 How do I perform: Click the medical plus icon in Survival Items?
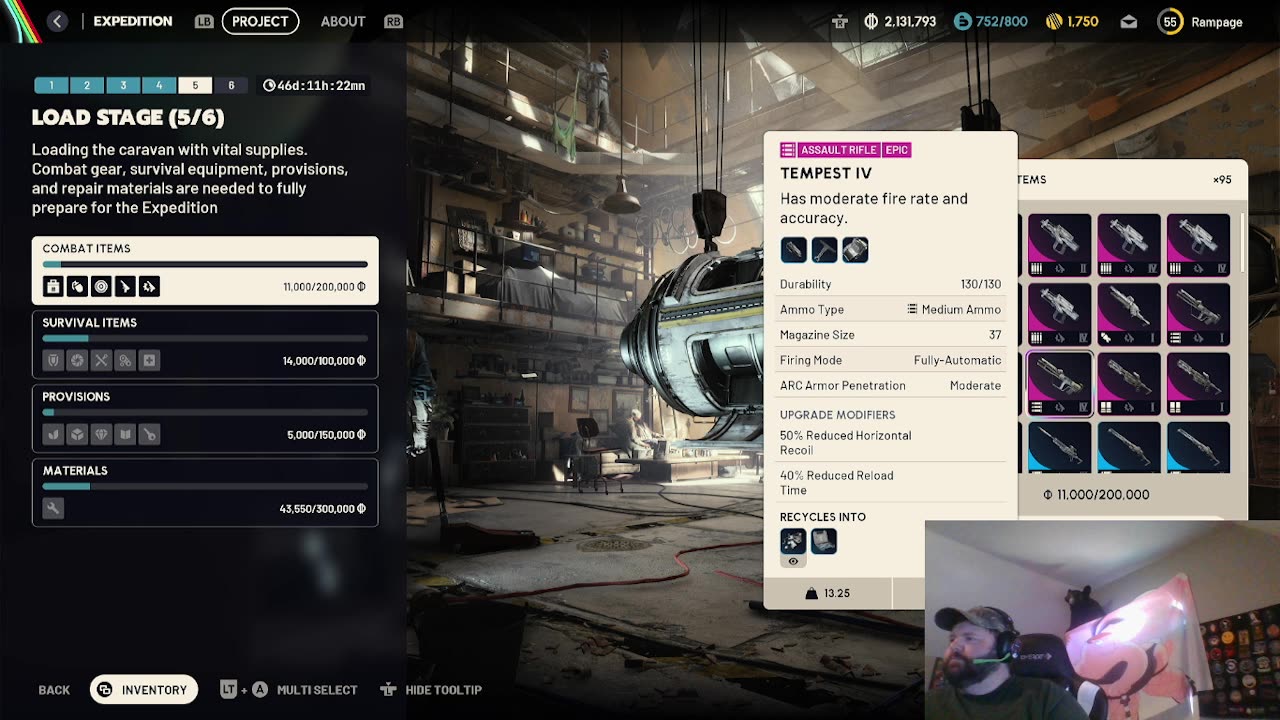(x=149, y=361)
